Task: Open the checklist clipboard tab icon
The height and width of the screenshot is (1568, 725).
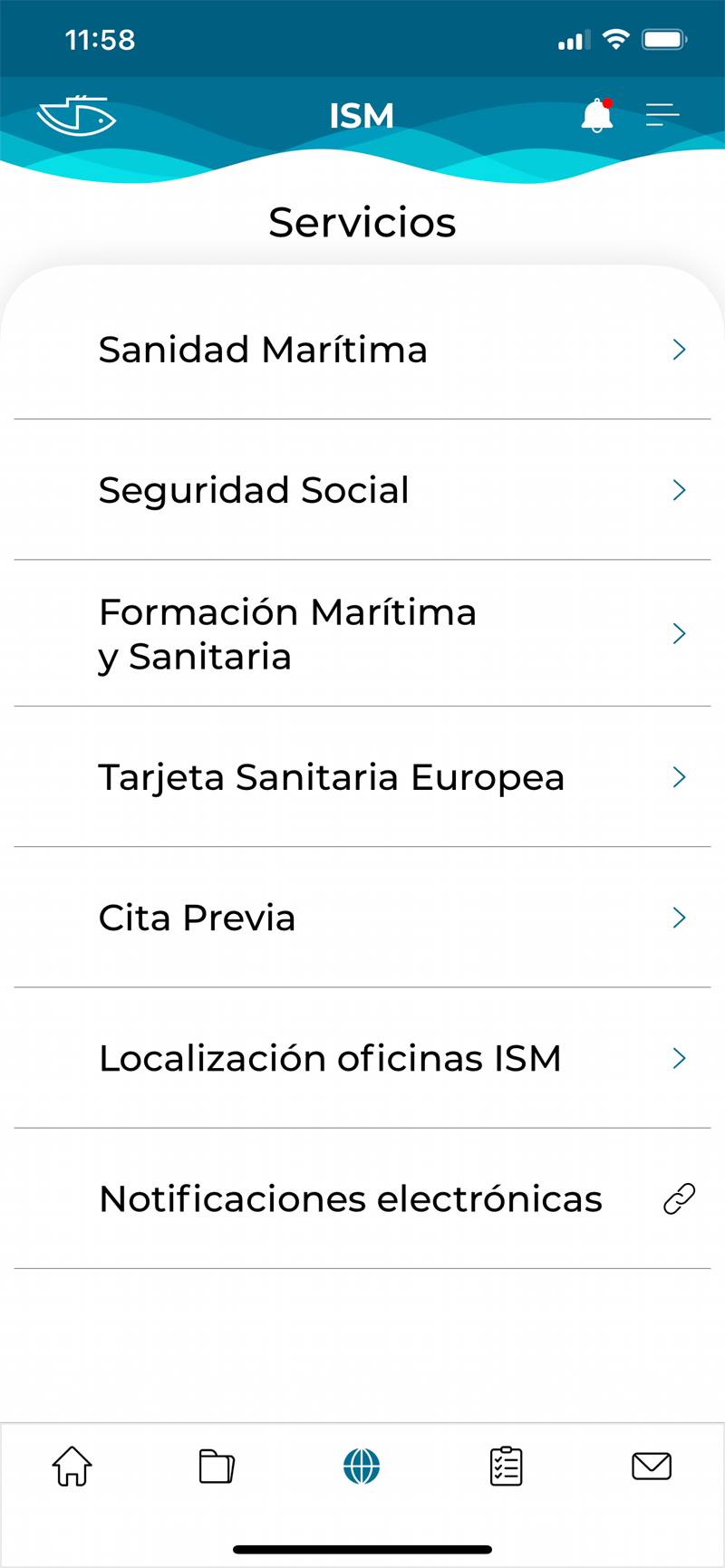Action: point(507,1466)
